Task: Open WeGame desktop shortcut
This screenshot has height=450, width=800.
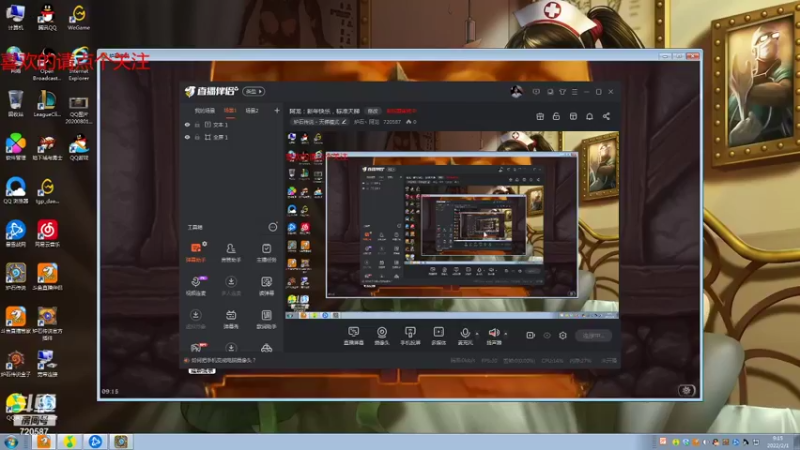Action: tap(79, 17)
